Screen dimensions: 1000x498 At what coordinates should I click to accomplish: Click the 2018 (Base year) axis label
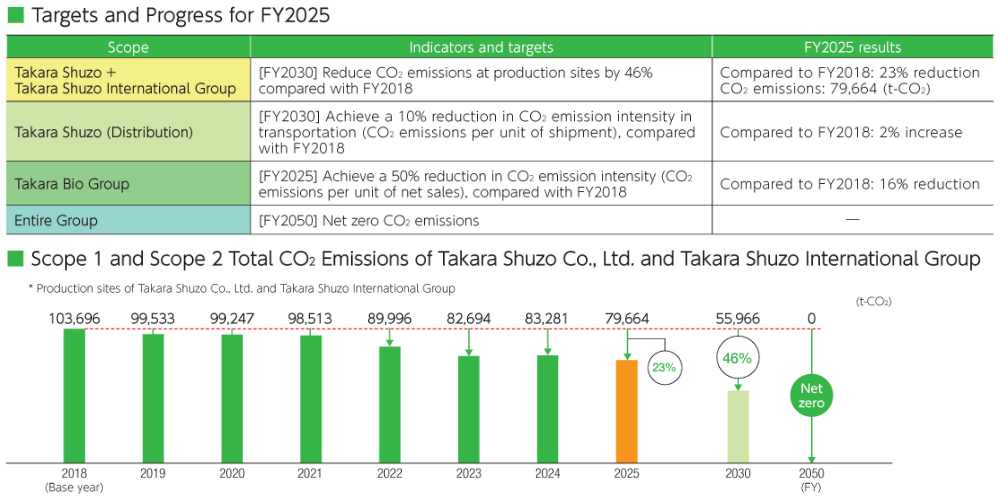coord(74,480)
